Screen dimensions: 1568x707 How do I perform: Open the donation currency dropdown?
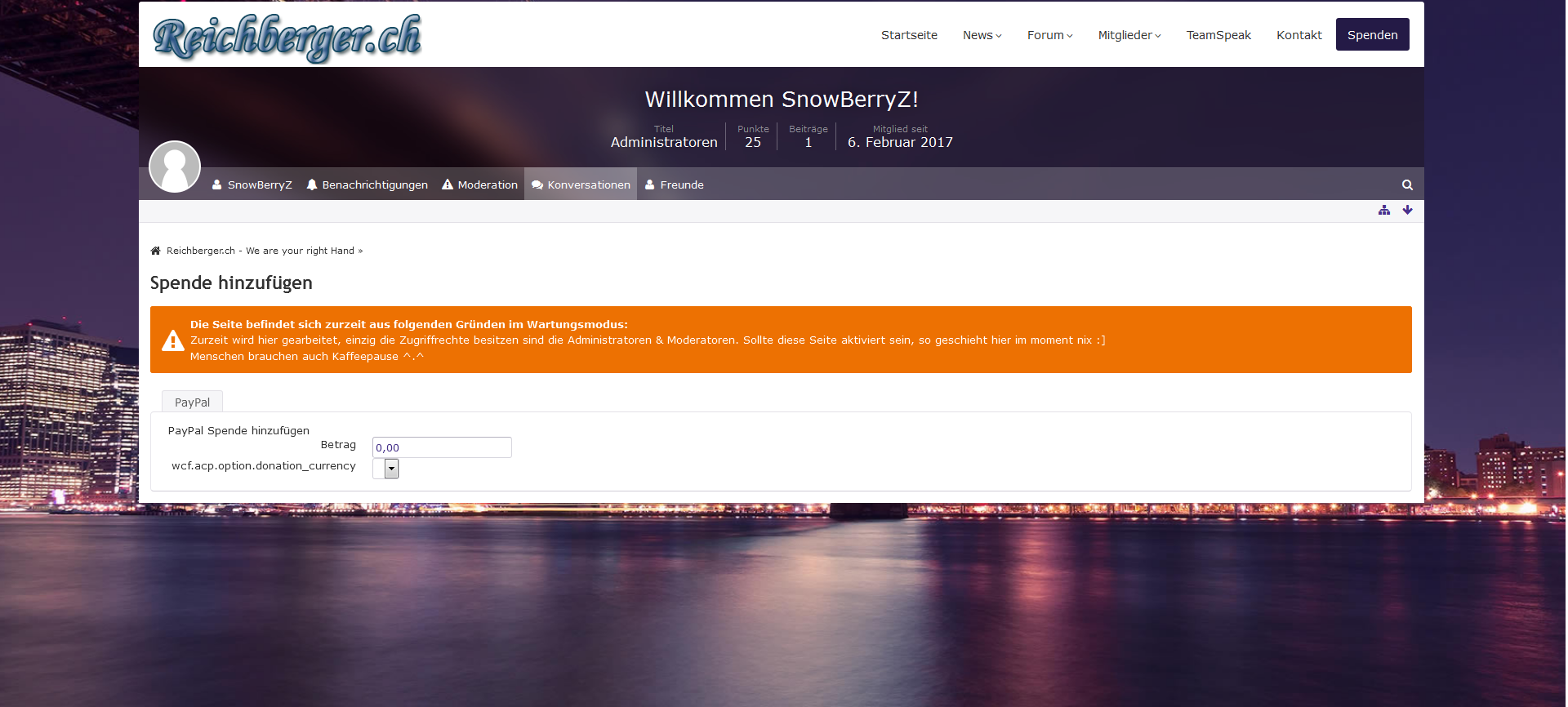(x=391, y=469)
